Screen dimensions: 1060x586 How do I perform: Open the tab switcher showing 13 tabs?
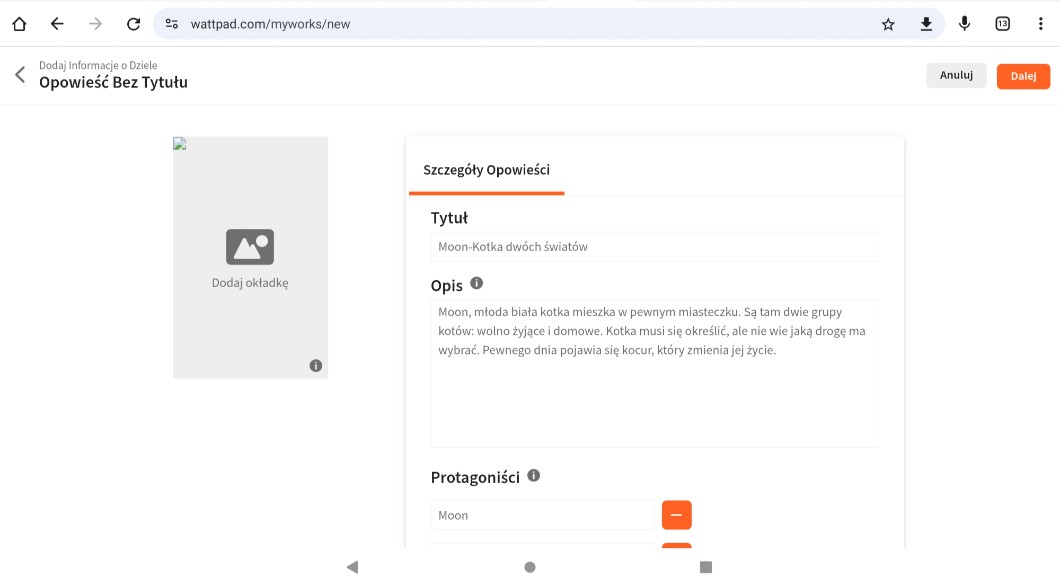click(x=1002, y=24)
